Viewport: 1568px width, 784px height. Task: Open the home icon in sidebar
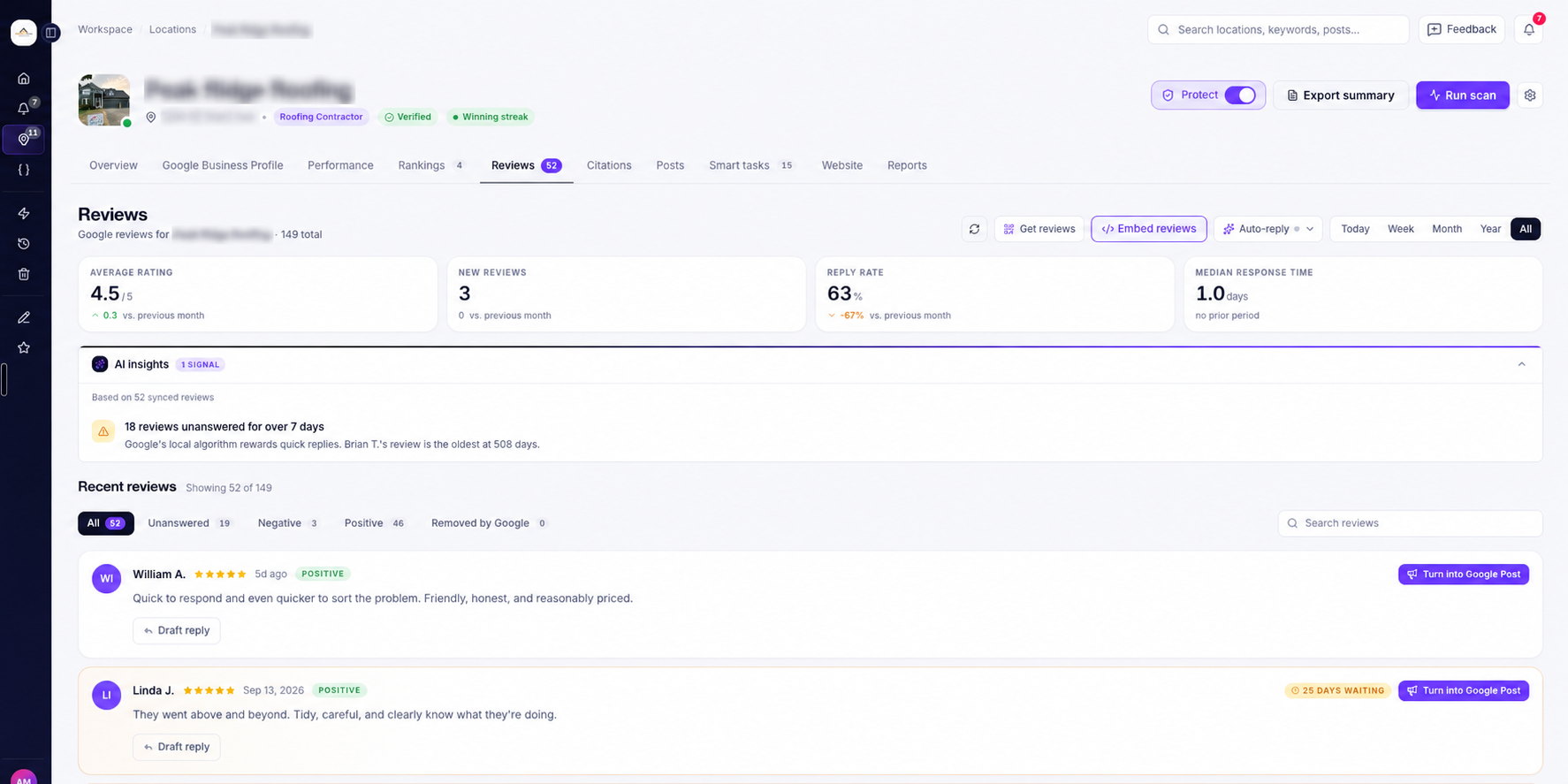click(24, 79)
